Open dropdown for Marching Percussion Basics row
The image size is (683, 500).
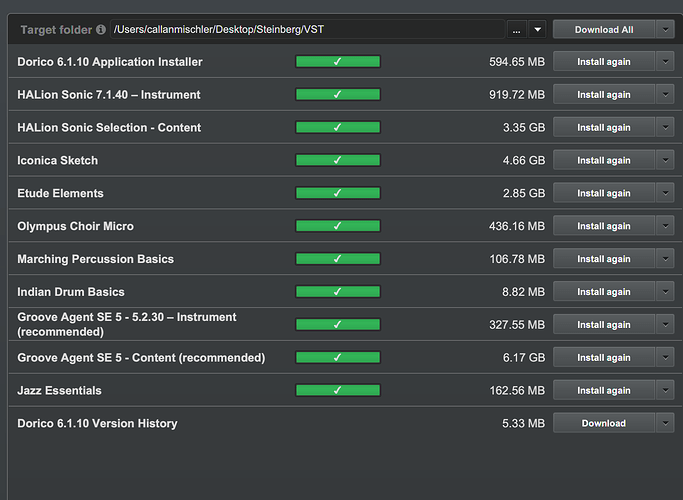pyautogui.click(x=665, y=259)
